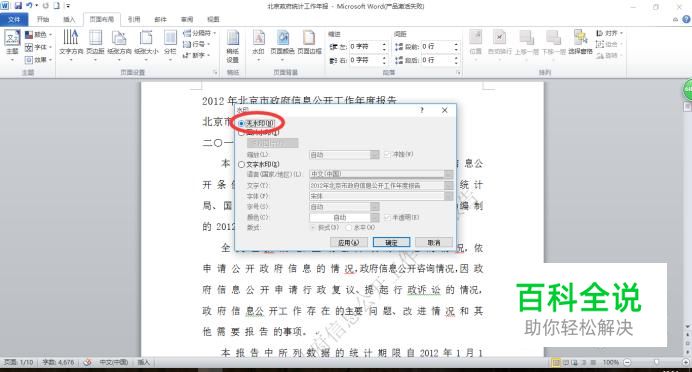
Task: Click the New document icon in quick access toolbar
Action: click(x=56, y=6)
